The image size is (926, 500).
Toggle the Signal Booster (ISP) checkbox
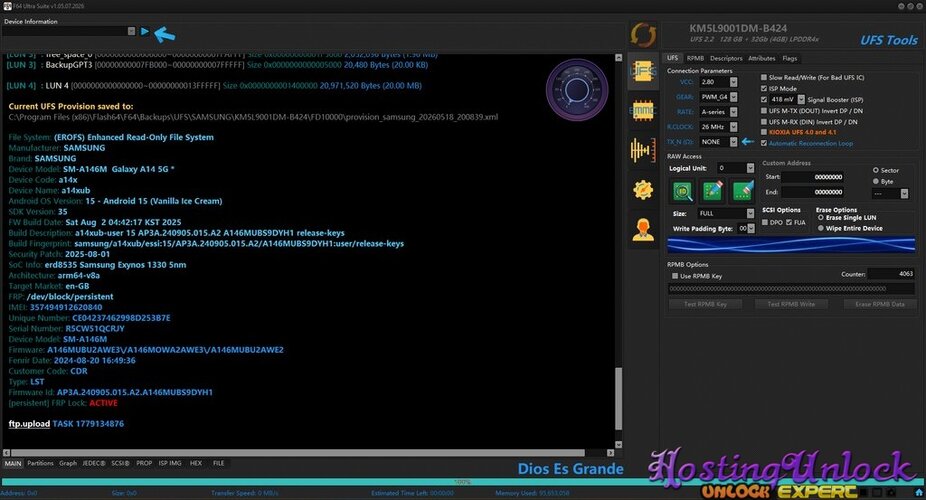(x=764, y=100)
